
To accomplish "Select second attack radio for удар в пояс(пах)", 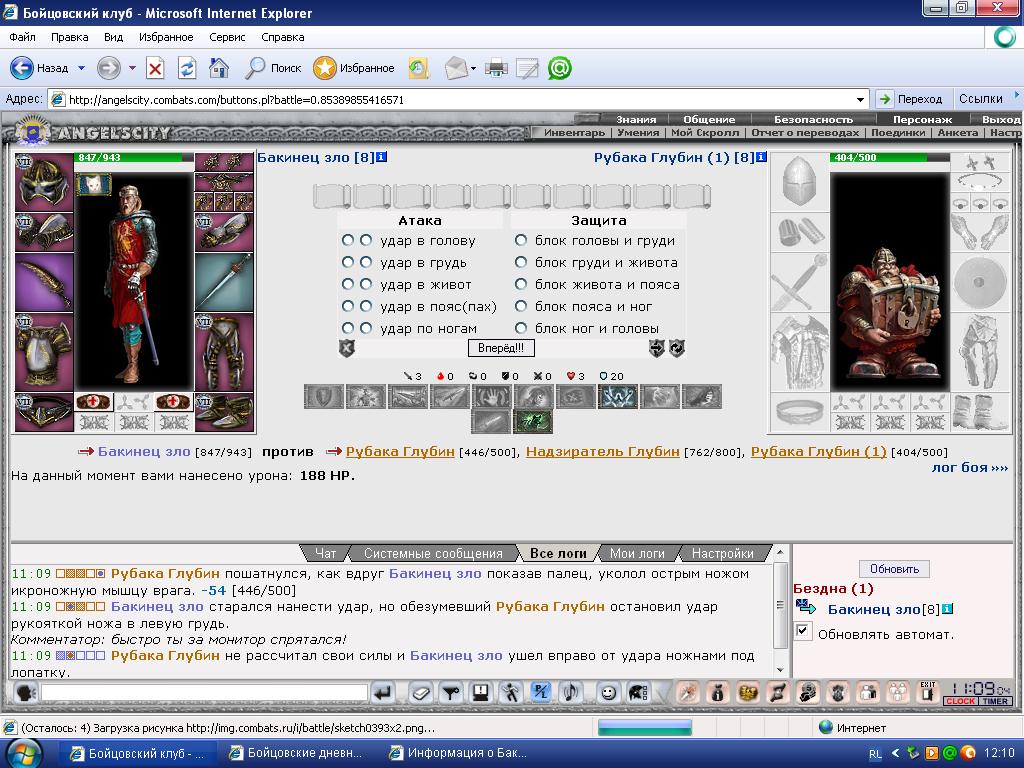I will [366, 306].
